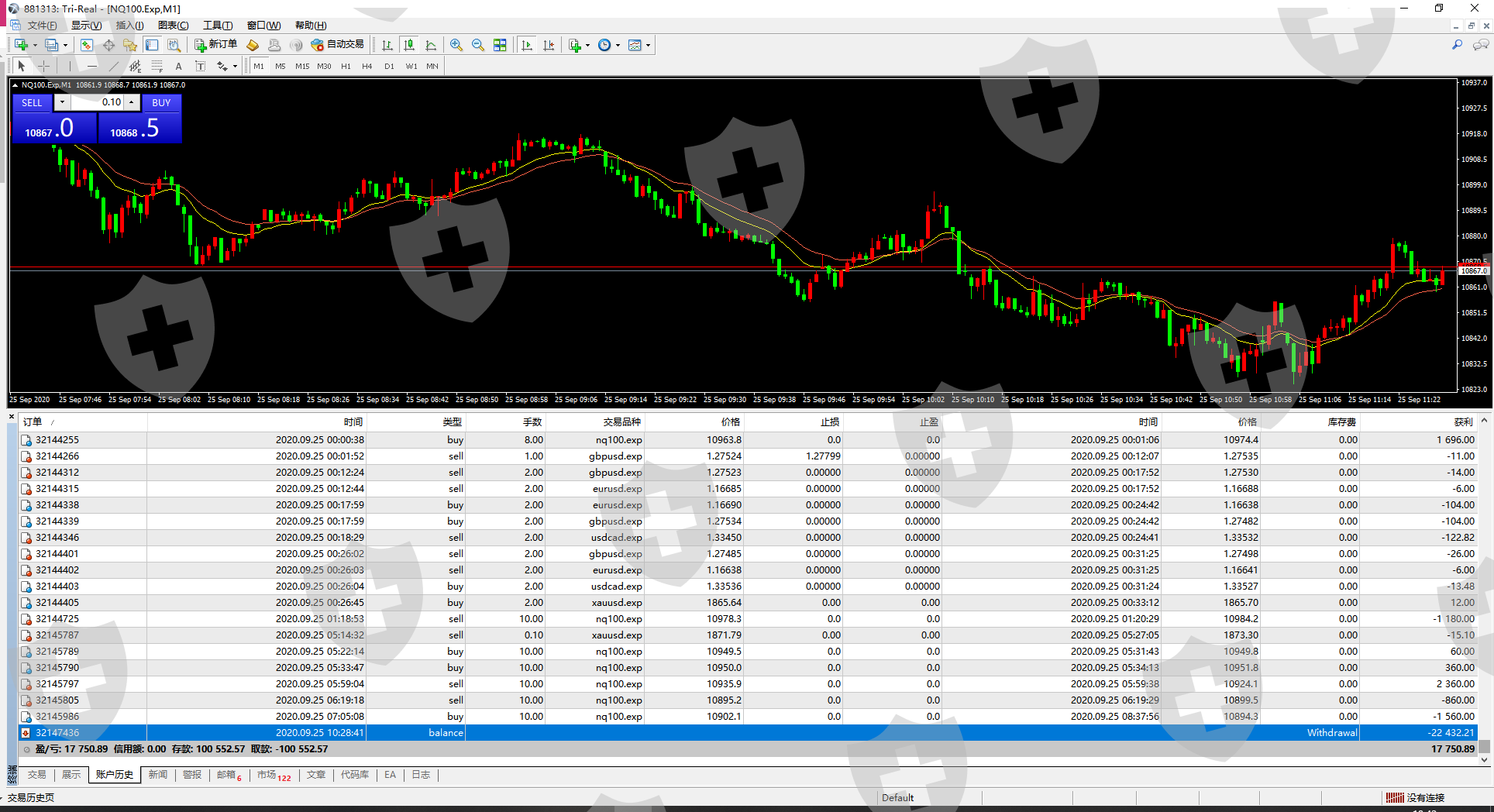This screenshot has height=812, width=1494.
Task: Click the zoom in magnifier icon
Action: pos(456,45)
